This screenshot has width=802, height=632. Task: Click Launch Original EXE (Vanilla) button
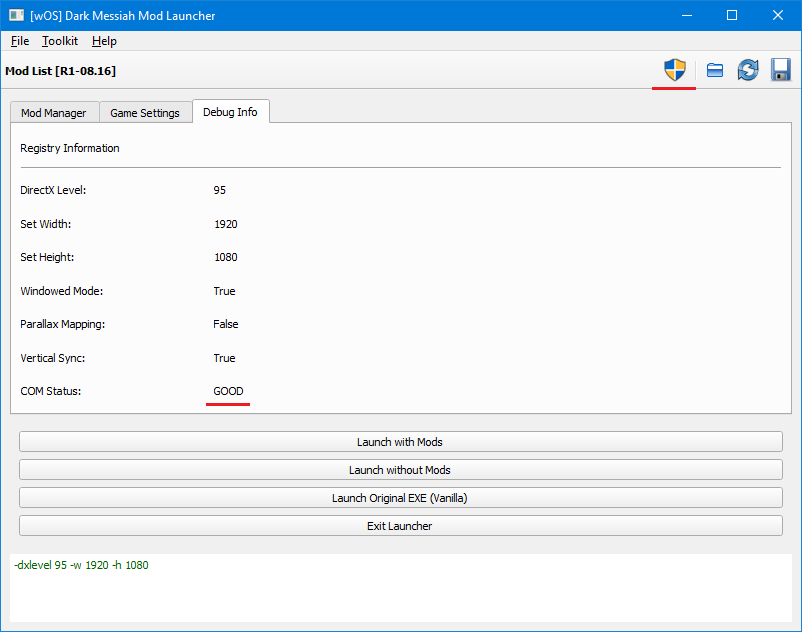400,498
